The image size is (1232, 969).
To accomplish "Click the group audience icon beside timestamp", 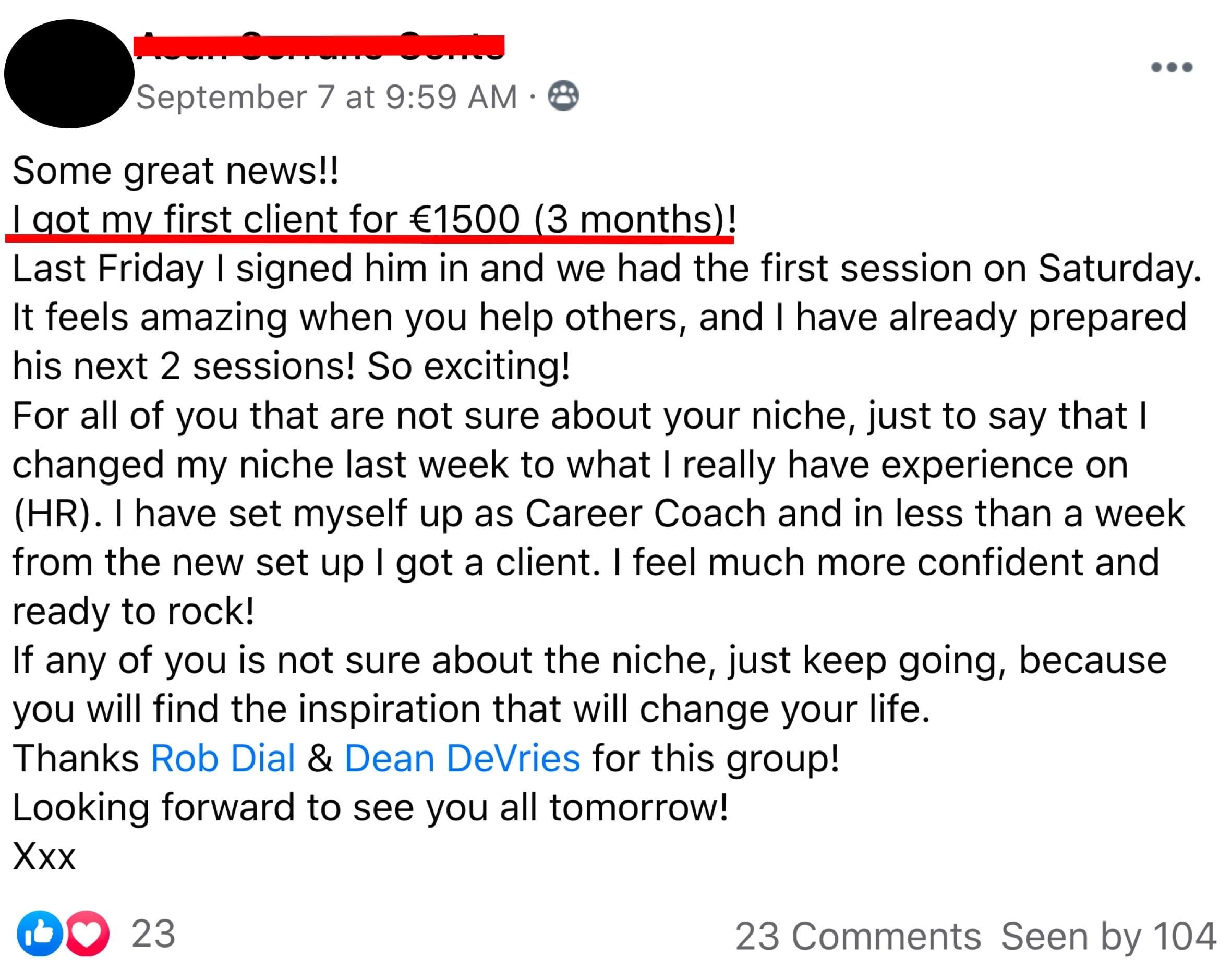I will pyautogui.click(x=563, y=96).
